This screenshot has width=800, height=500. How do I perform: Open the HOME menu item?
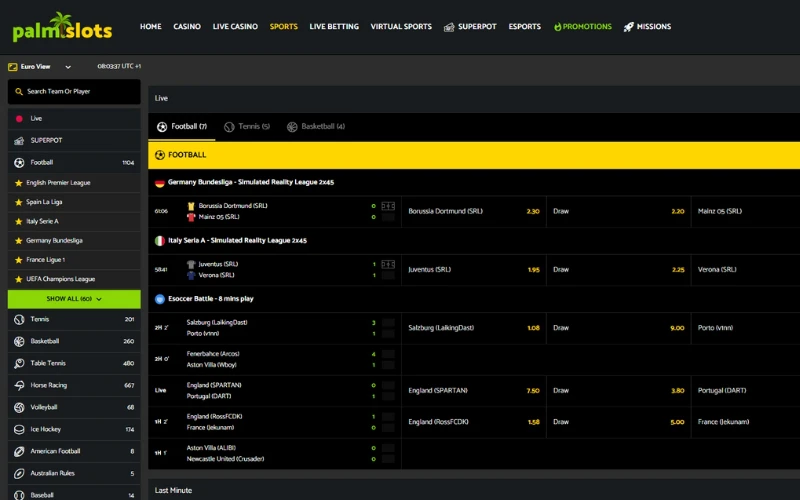click(151, 27)
